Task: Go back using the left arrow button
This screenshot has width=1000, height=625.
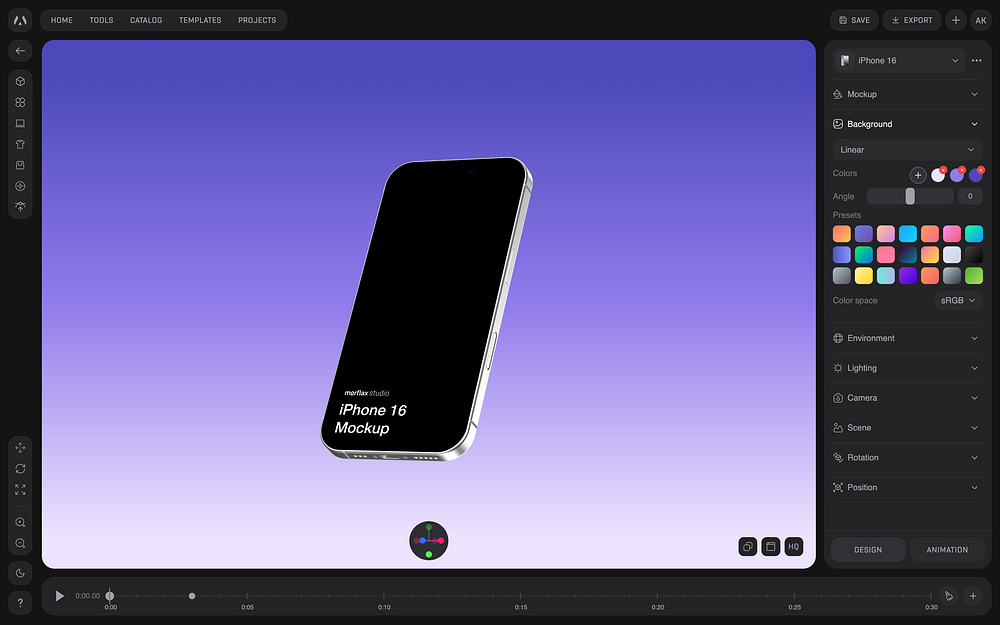Action: (20, 50)
